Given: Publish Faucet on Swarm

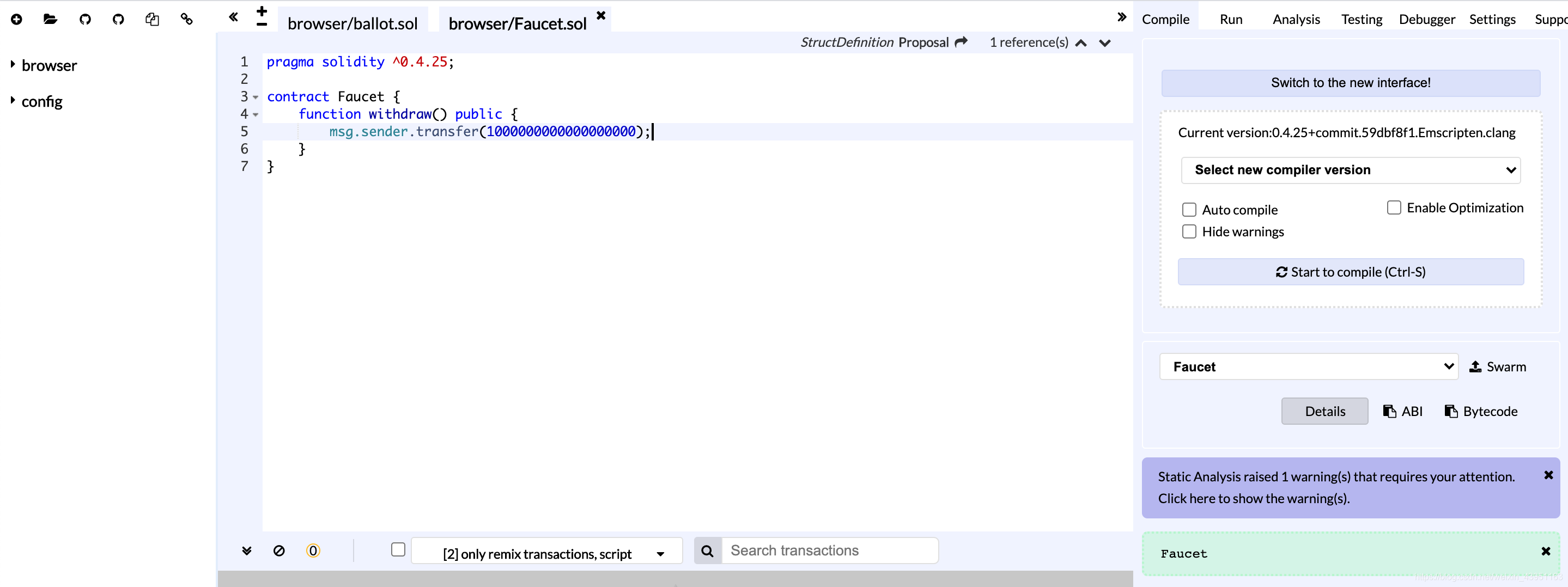Looking at the screenshot, I should [1497, 367].
